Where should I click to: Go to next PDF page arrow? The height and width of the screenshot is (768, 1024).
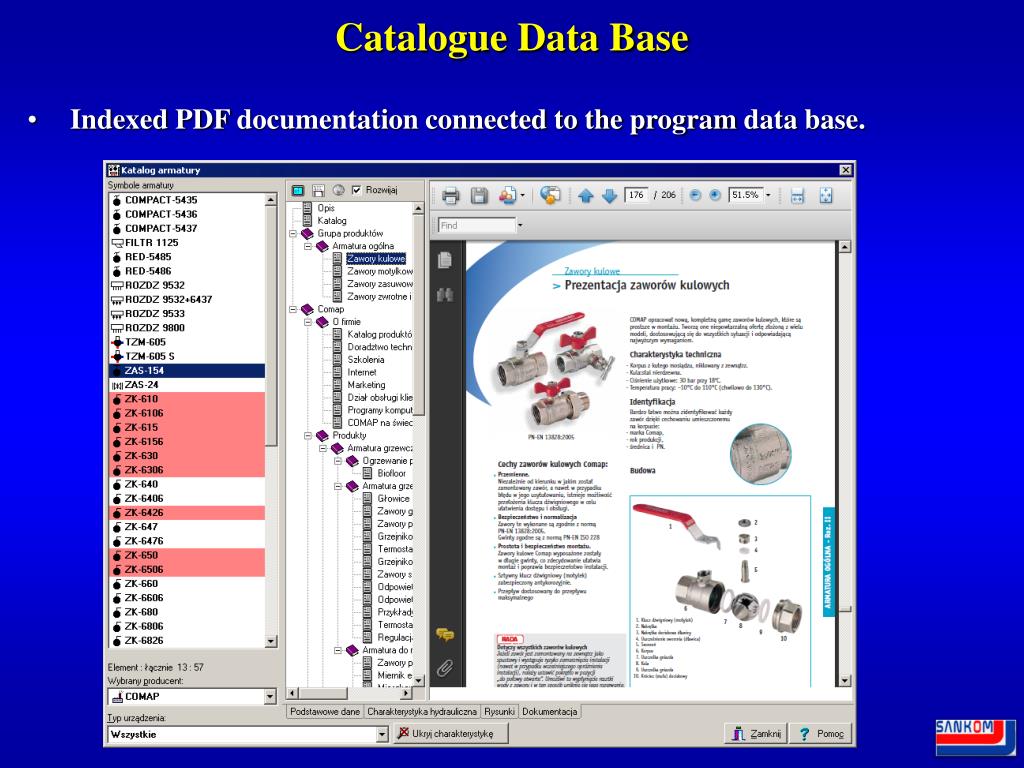[x=609, y=195]
